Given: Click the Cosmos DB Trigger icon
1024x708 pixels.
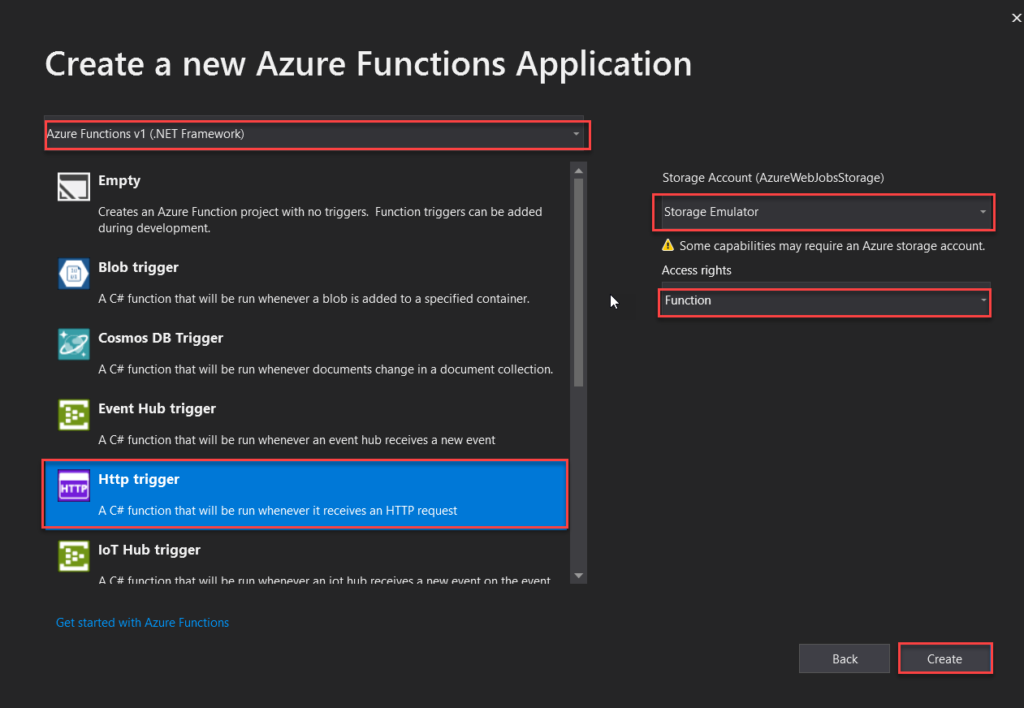Looking at the screenshot, I should click(73, 344).
